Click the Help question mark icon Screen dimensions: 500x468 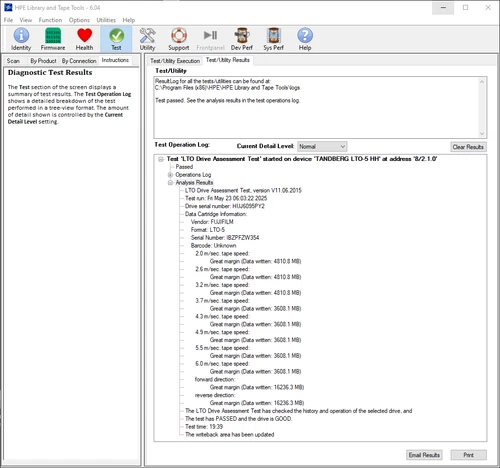pos(305,39)
